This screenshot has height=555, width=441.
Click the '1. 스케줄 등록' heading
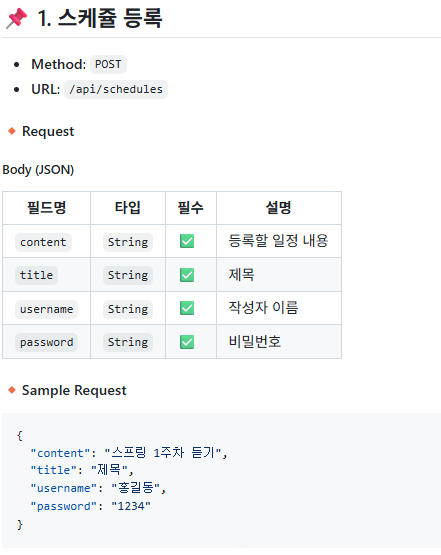pos(100,18)
